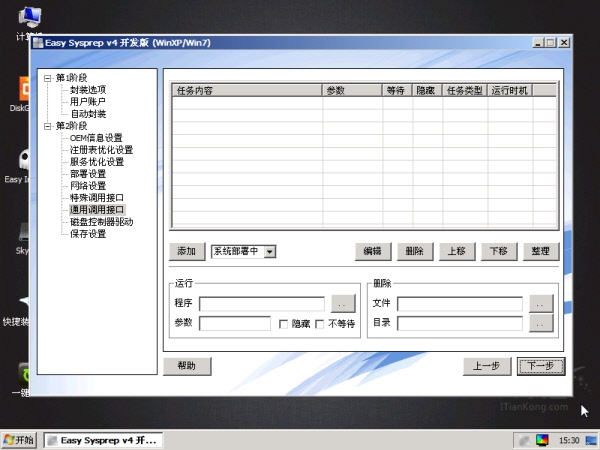Focus the 程序 input field

[262, 304]
